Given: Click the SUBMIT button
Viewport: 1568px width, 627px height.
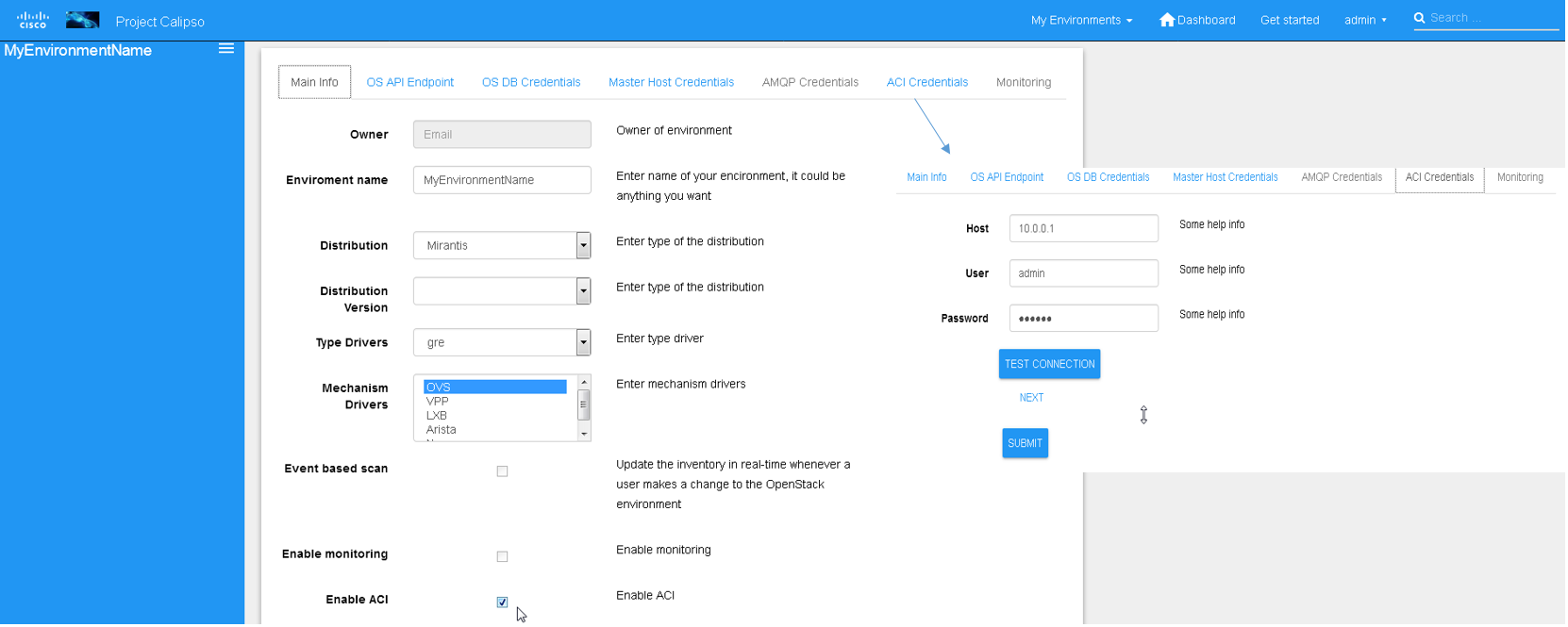Looking at the screenshot, I should 1025,443.
